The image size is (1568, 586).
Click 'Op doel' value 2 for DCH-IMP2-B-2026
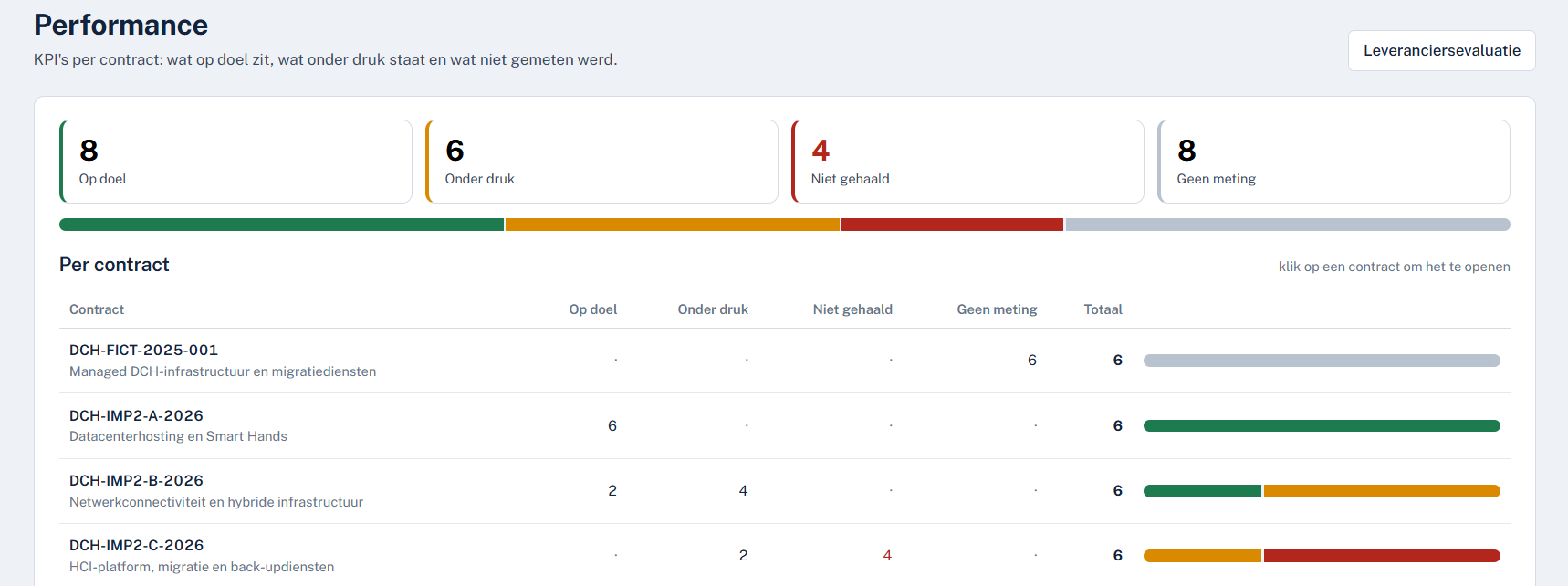coord(612,491)
